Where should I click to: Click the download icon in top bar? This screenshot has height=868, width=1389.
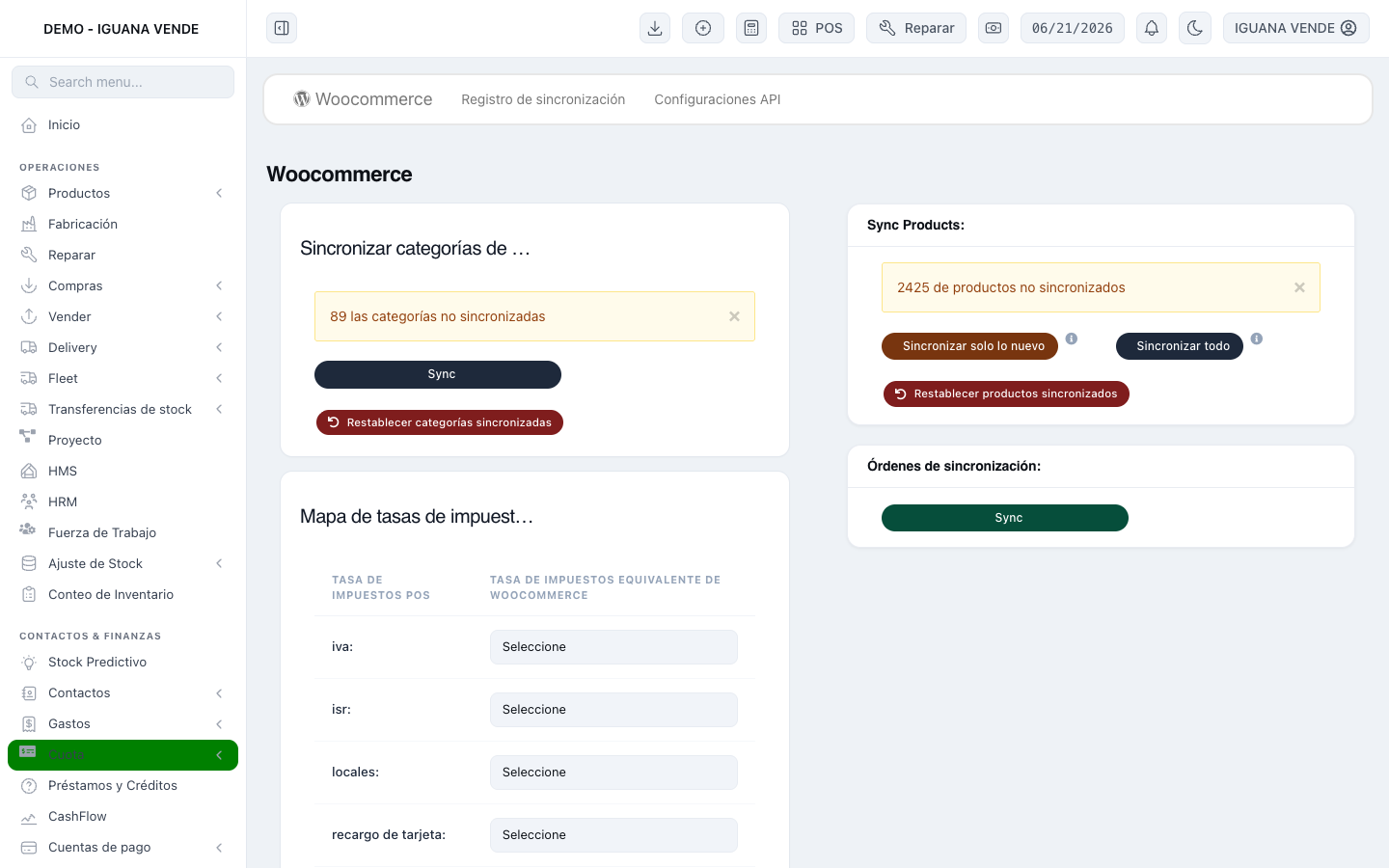(x=655, y=28)
